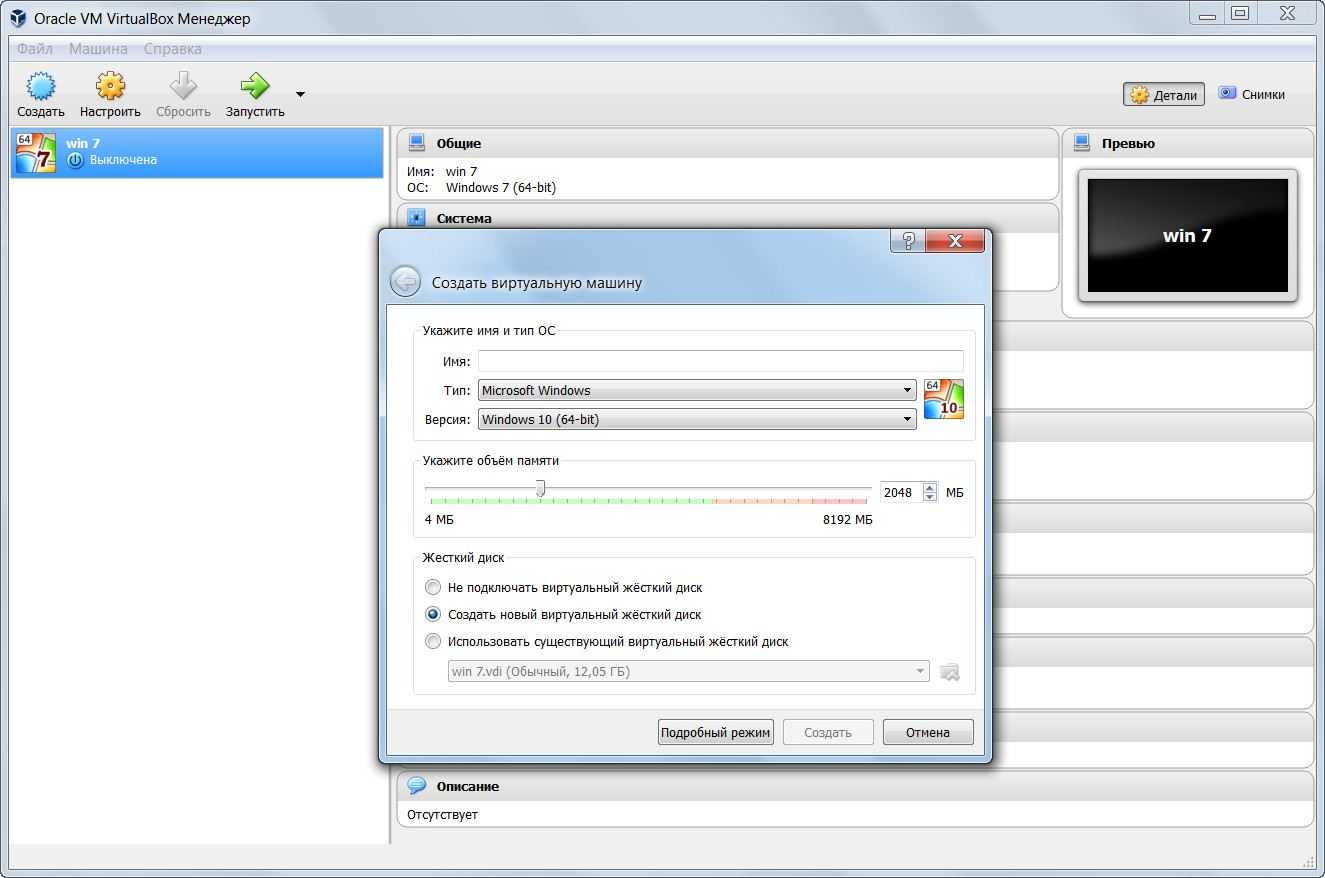
Task: Click the Отмена button
Action: click(x=928, y=732)
